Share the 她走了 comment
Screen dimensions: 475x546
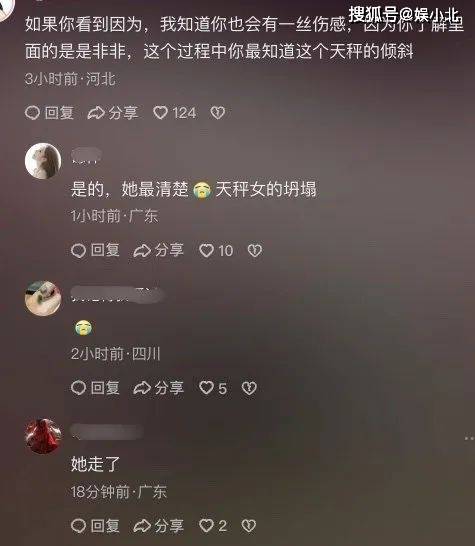coord(158,525)
